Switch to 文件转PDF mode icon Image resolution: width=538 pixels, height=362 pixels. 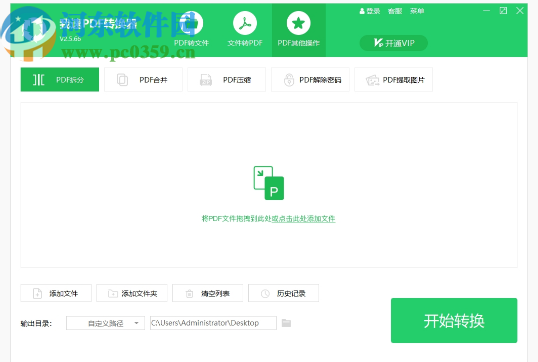point(245,23)
